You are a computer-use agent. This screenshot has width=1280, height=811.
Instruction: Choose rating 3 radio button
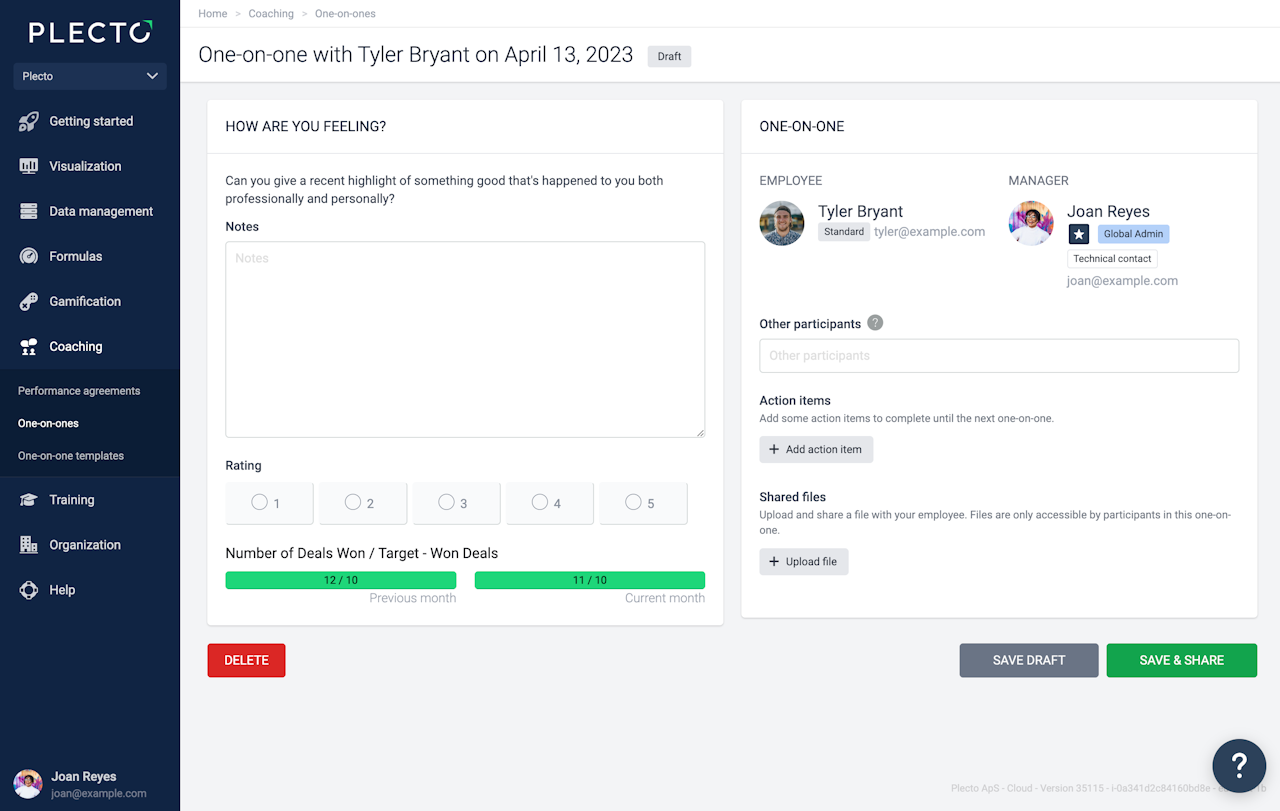point(446,503)
